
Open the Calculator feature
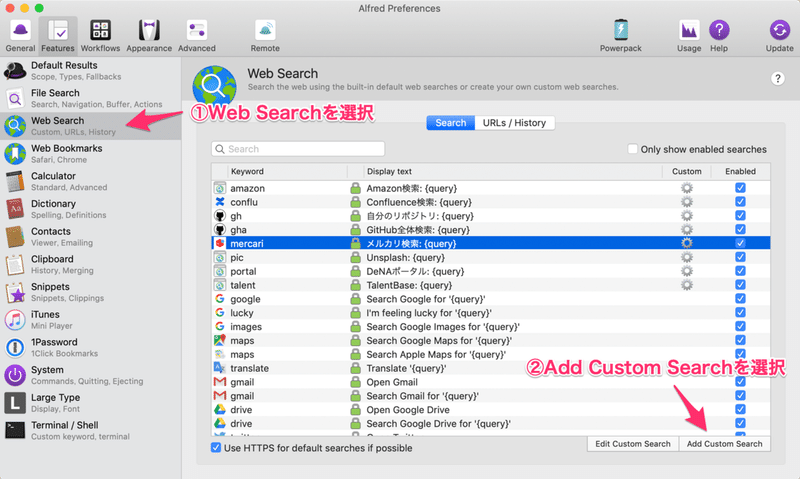(91, 181)
